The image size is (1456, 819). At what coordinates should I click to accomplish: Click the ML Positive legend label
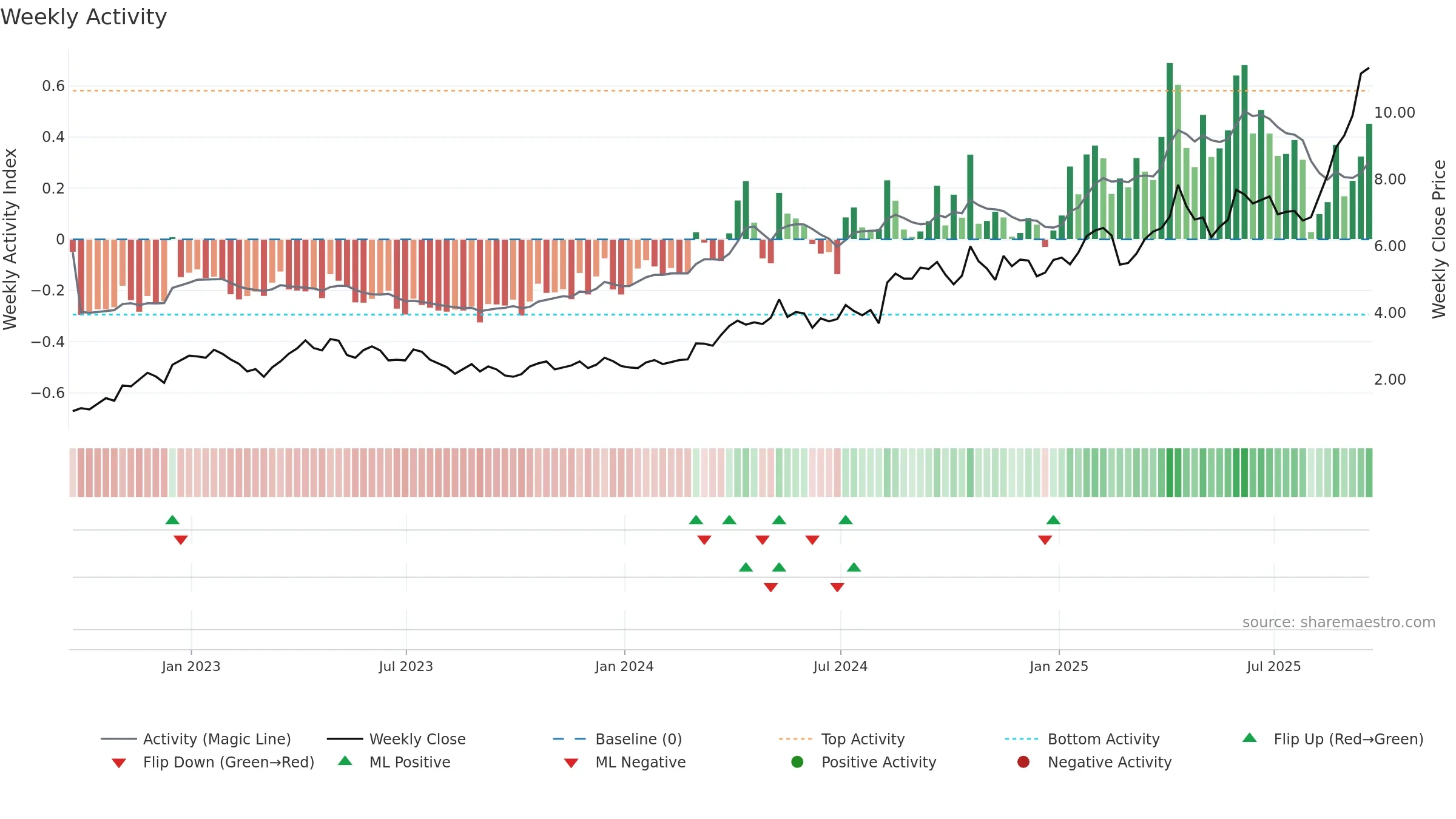click(x=410, y=762)
